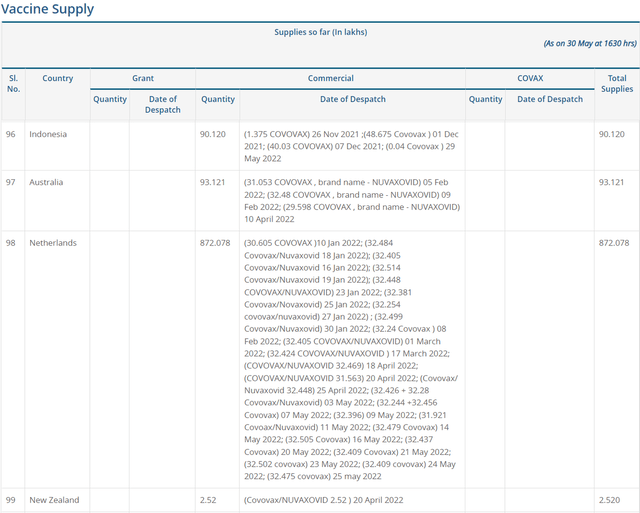Image resolution: width=640 pixels, height=513 pixels.
Task: Click Netherlands total supplies value 872.078
Action: click(x=615, y=243)
